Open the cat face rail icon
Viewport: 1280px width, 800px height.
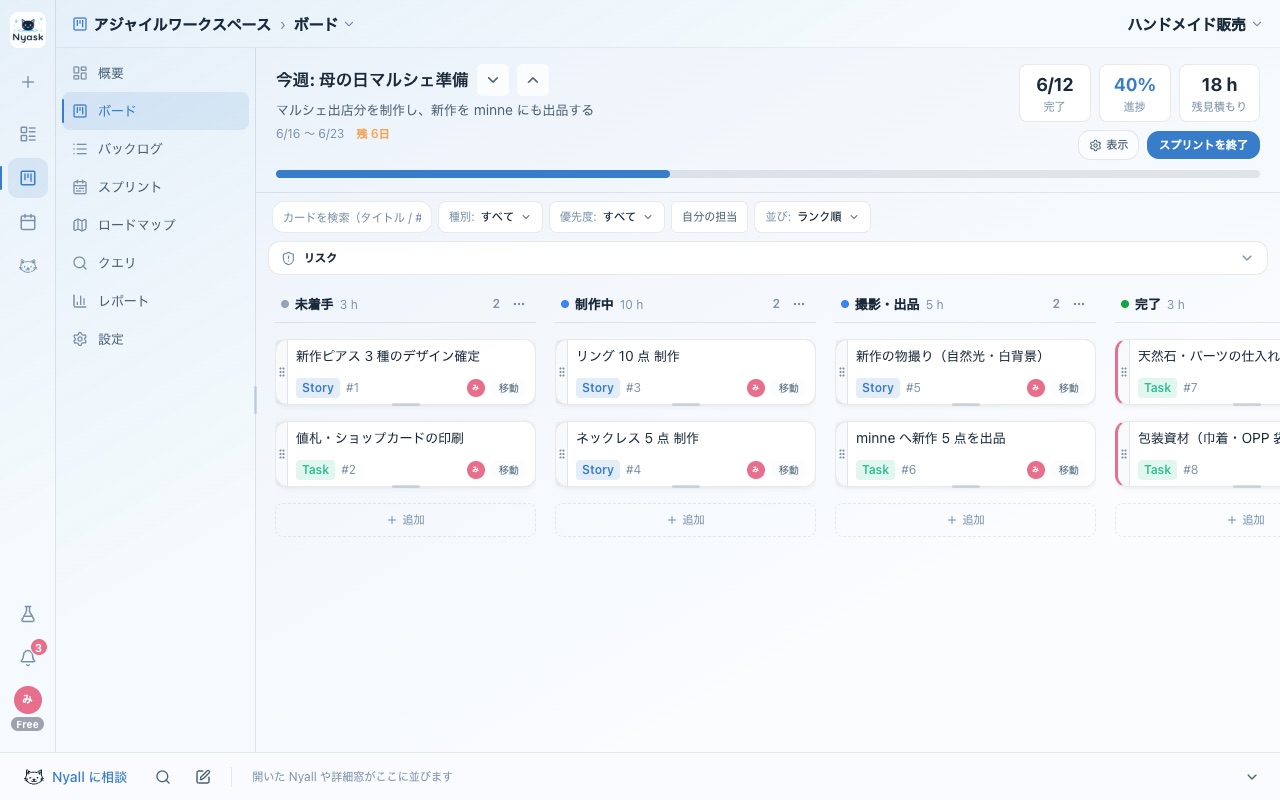(28, 266)
